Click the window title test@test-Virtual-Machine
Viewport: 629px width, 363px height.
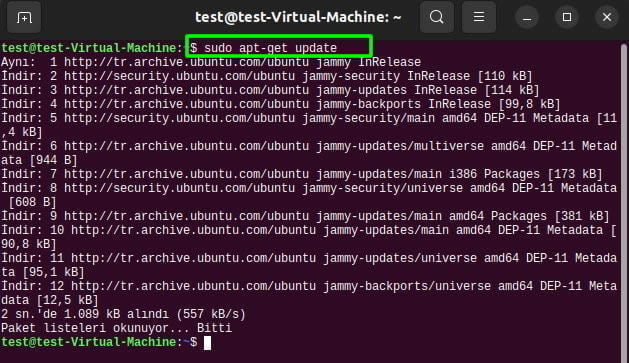coord(298,17)
